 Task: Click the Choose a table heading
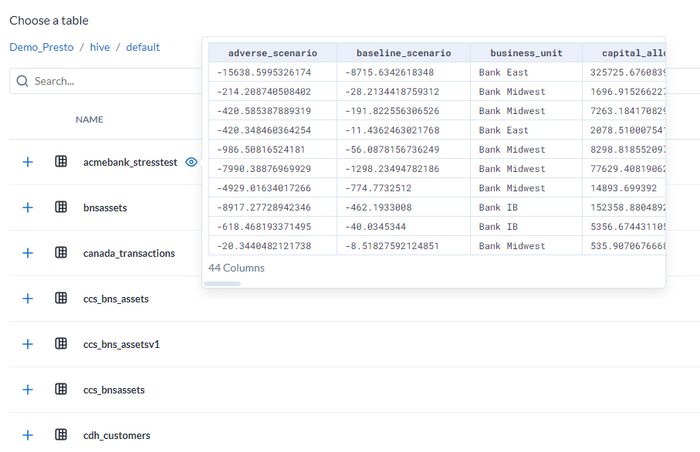click(49, 21)
